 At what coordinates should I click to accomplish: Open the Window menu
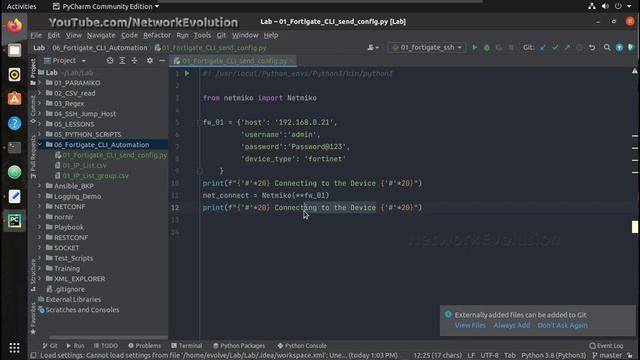[x=245, y=35]
